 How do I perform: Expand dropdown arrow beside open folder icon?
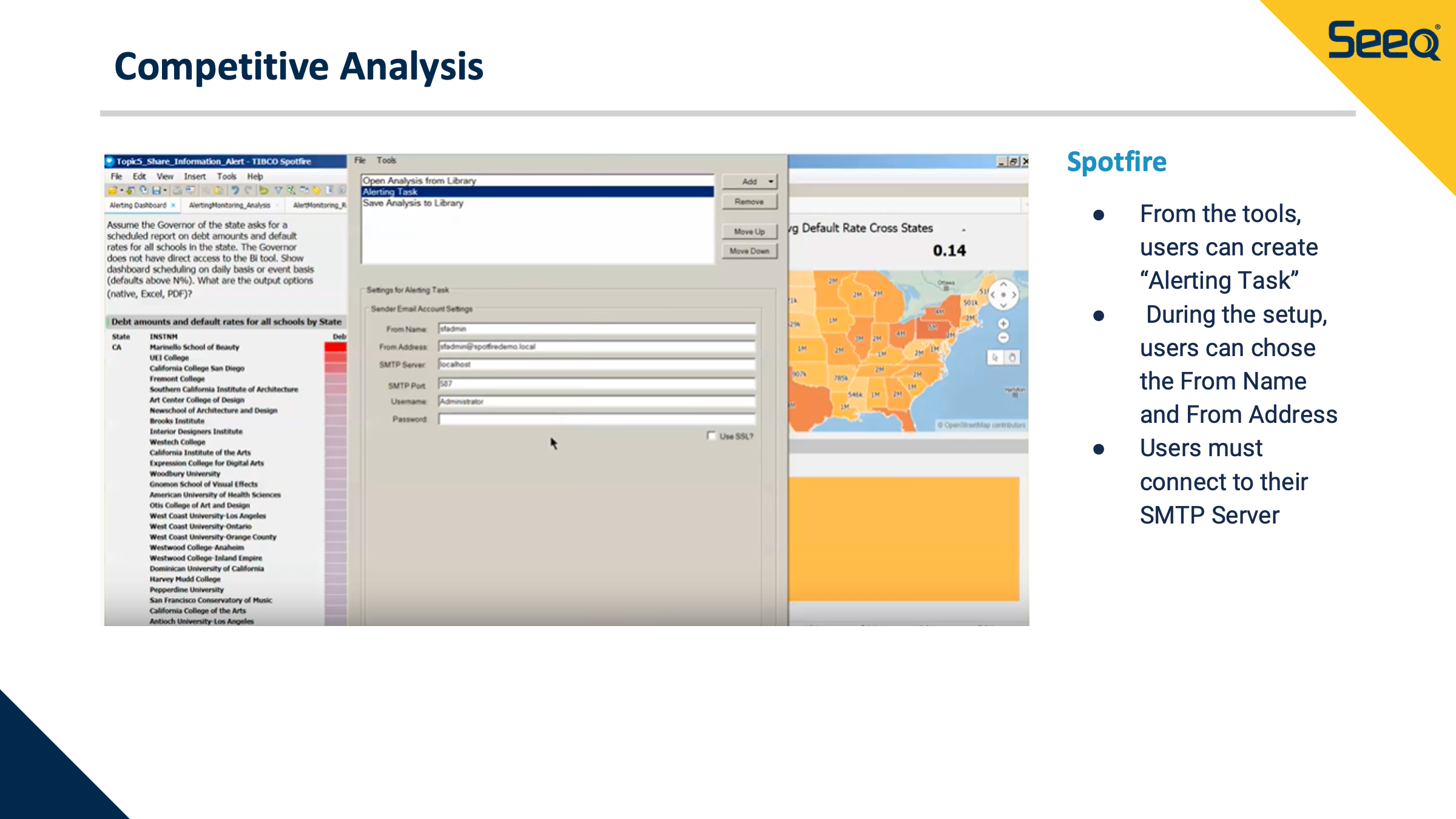point(121,190)
